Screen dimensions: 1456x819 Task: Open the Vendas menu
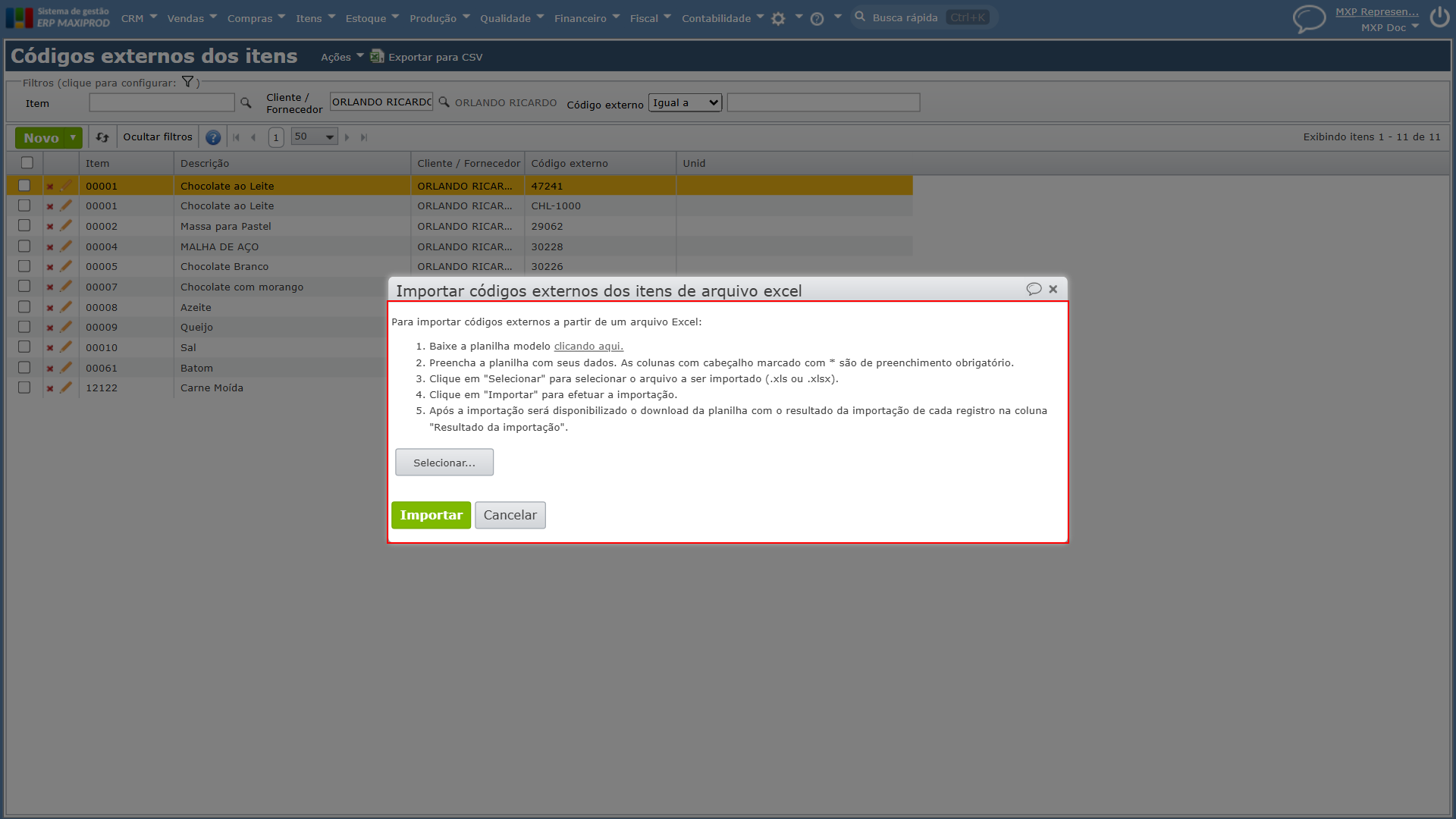point(192,18)
